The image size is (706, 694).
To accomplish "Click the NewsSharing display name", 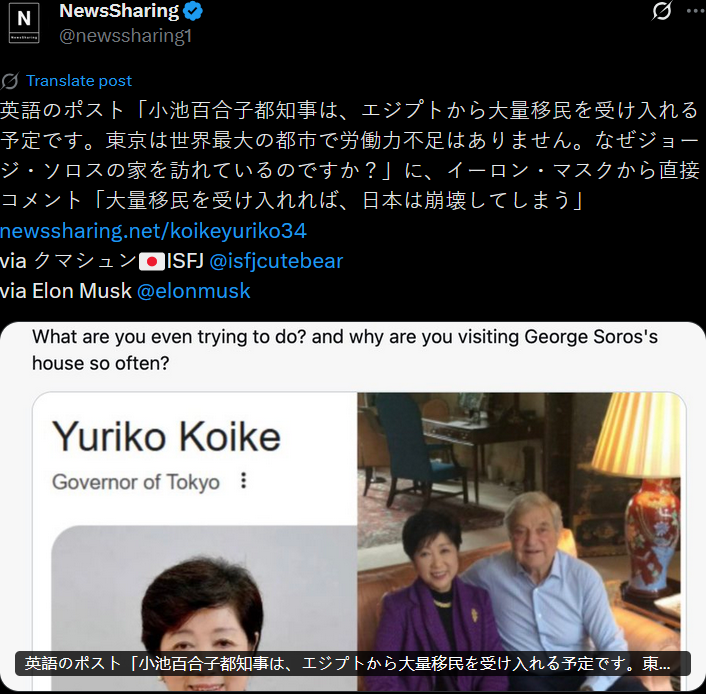I will (x=119, y=11).
